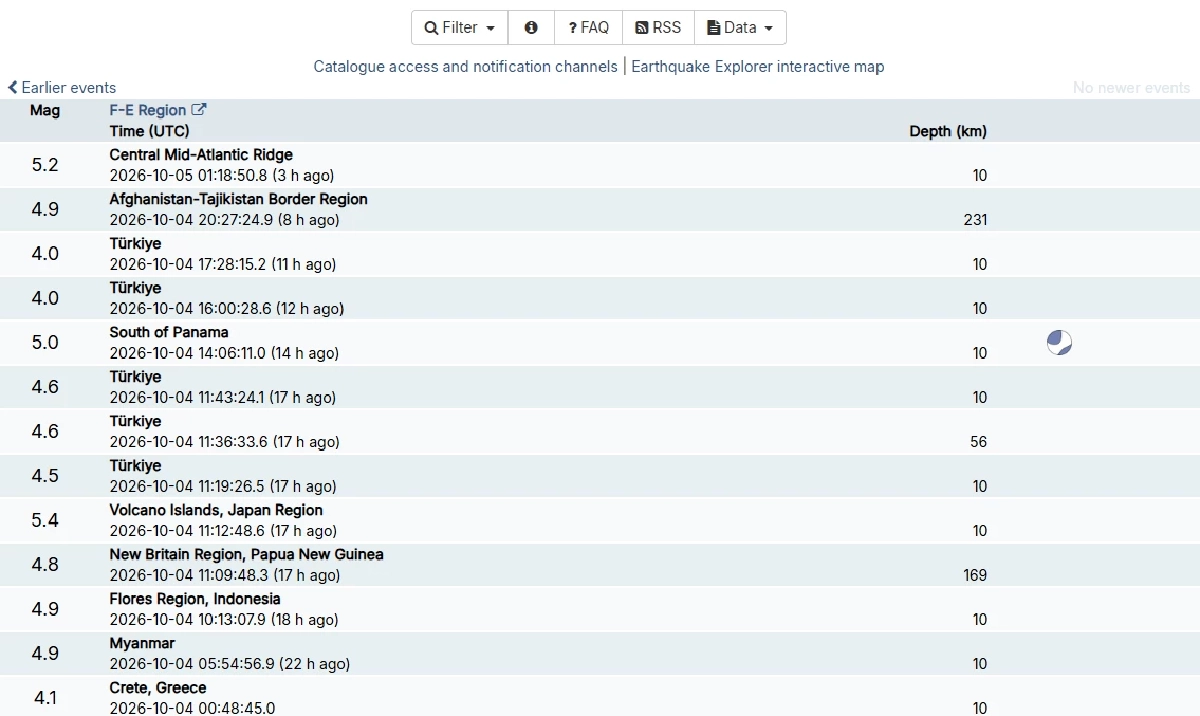
Task: Open the info icon button
Action: click(531, 28)
